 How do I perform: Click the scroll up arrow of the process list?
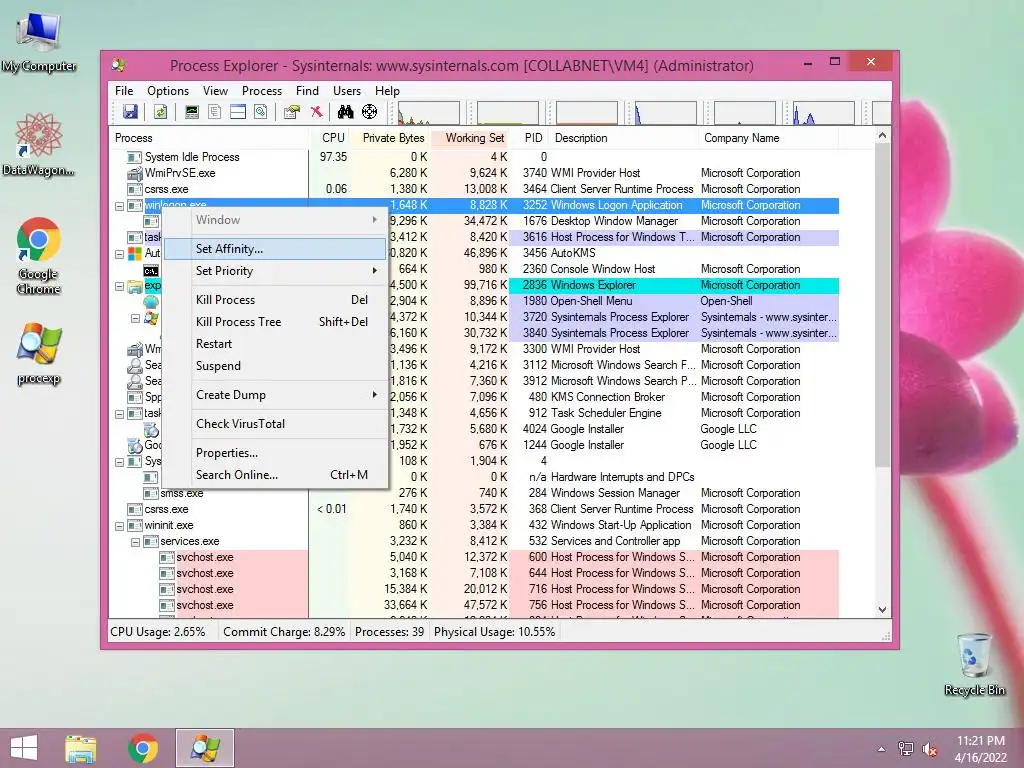(x=882, y=136)
